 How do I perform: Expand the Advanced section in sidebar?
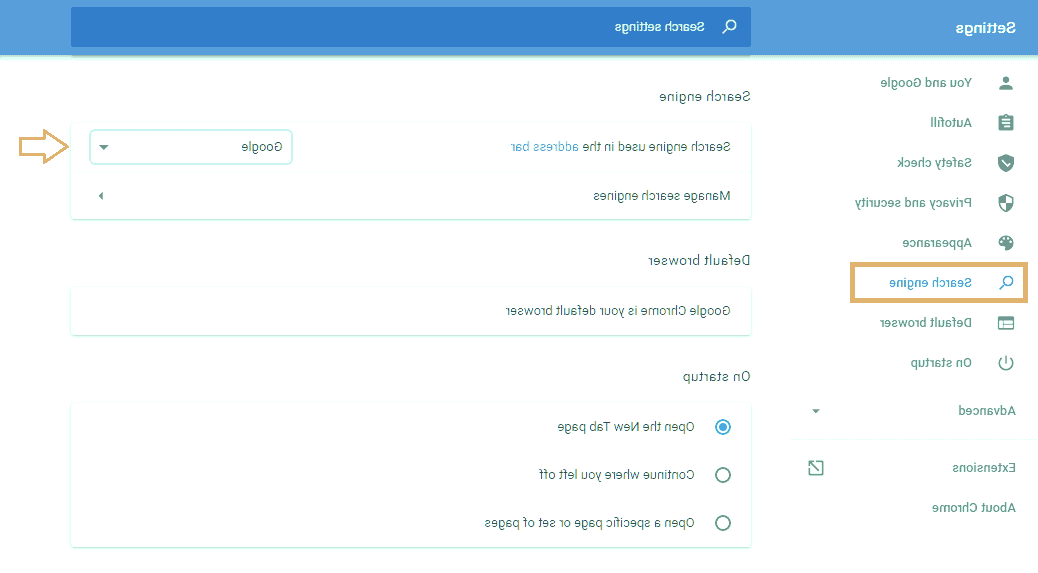tap(816, 411)
